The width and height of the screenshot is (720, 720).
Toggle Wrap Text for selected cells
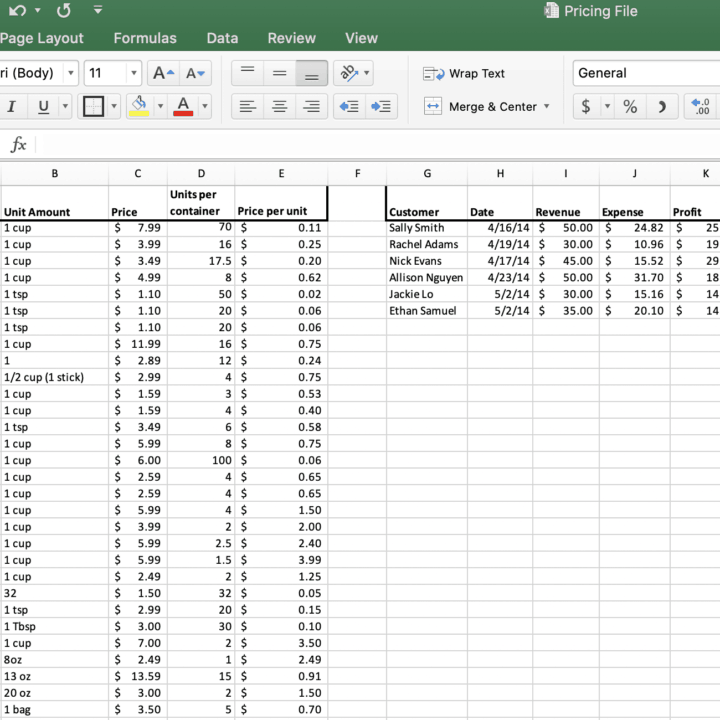[465, 73]
